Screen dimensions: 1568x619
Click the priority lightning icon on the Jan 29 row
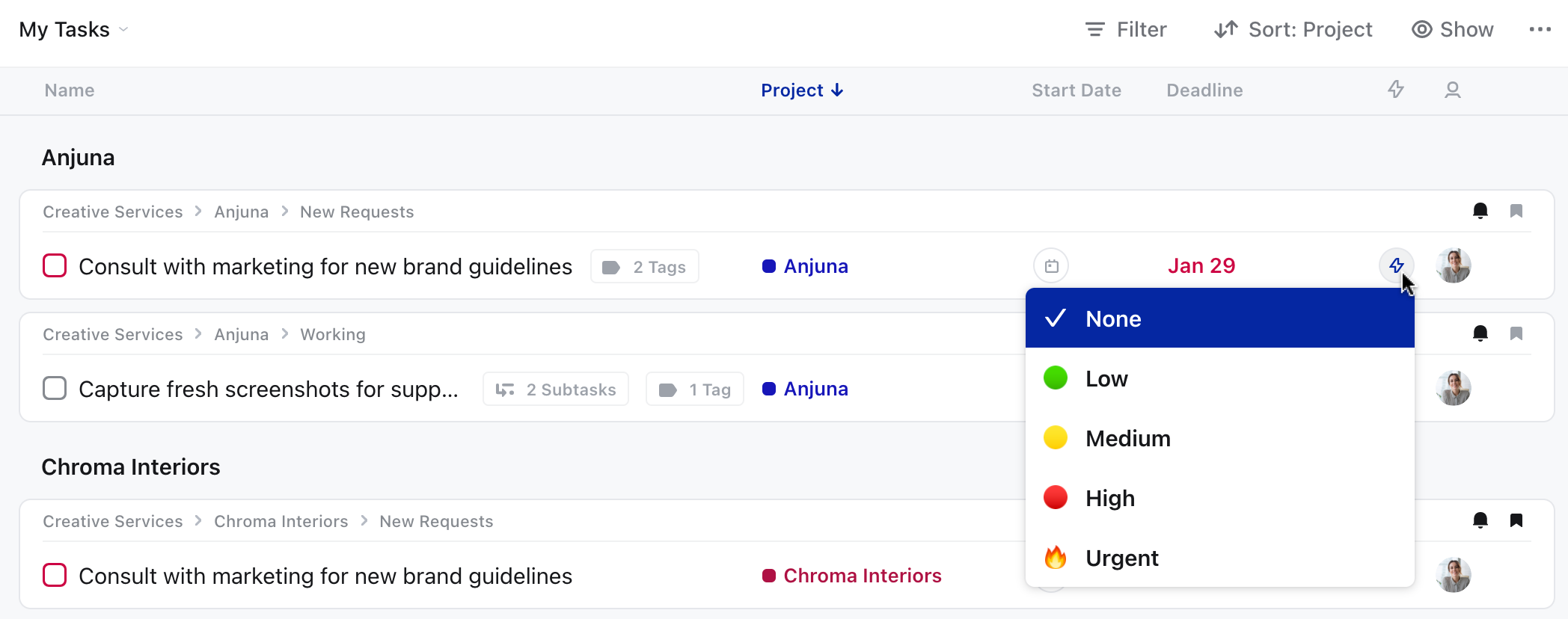[x=1396, y=265]
